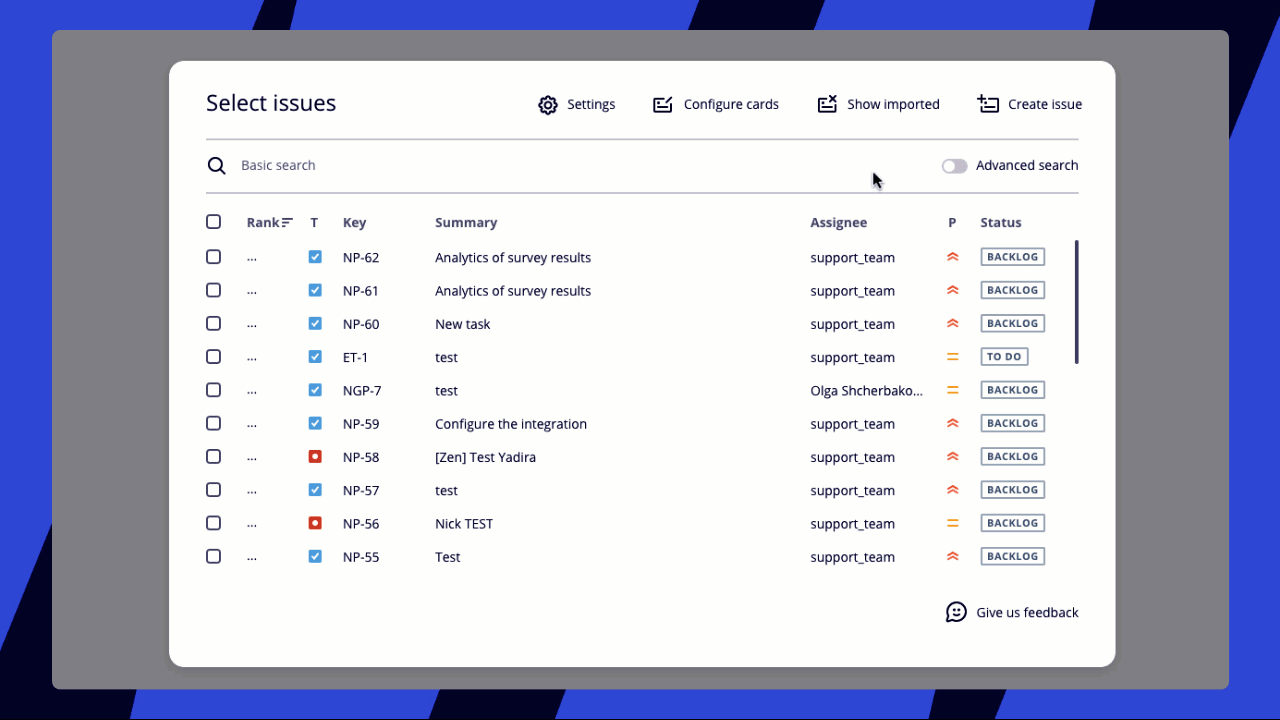Open the ellipsis menu on NP-59 row
The height and width of the screenshot is (720, 1280).
pos(251,423)
